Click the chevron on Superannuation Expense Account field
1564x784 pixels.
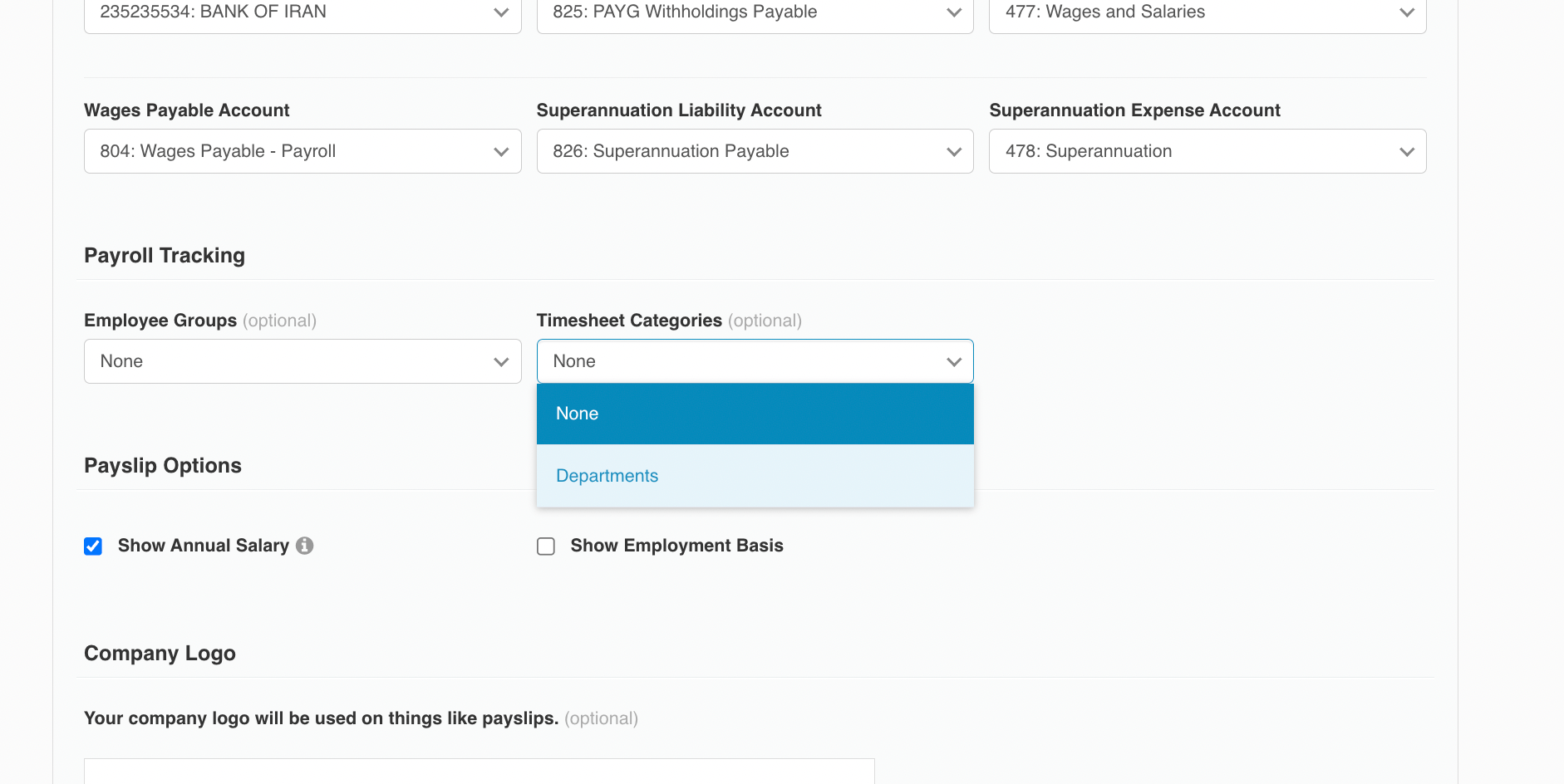point(1406,151)
